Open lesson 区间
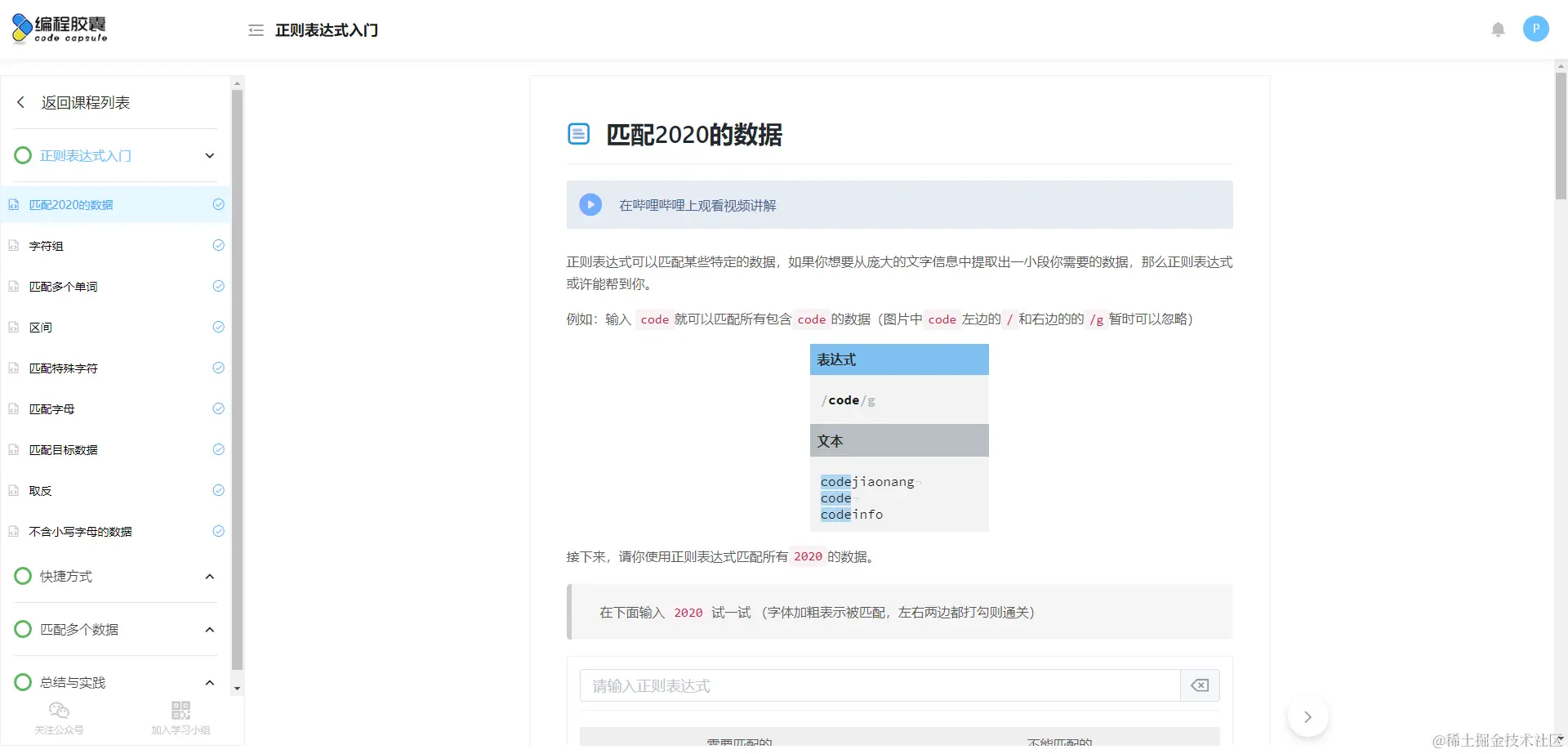 click(x=40, y=328)
